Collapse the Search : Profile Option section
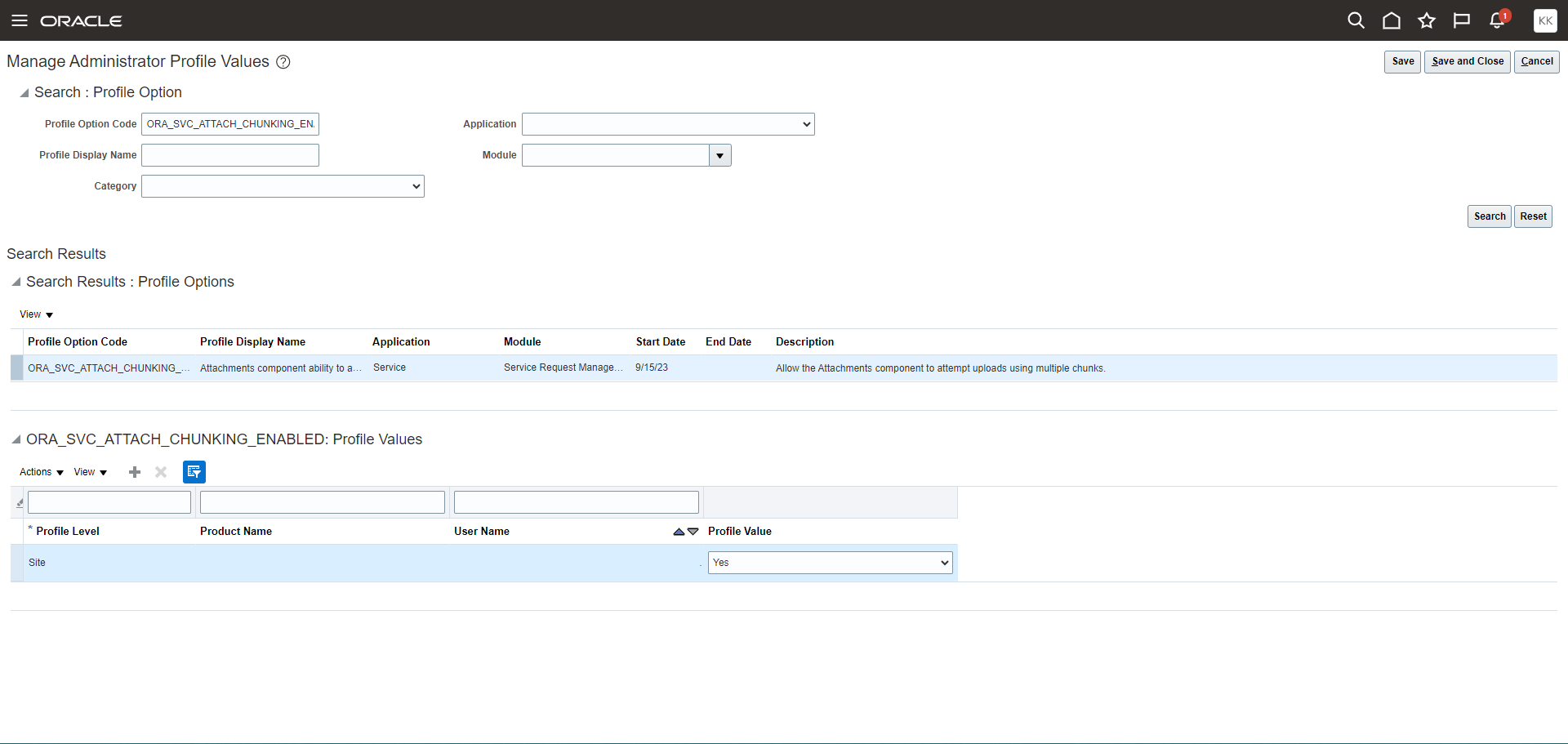1568x744 pixels. 24,92
